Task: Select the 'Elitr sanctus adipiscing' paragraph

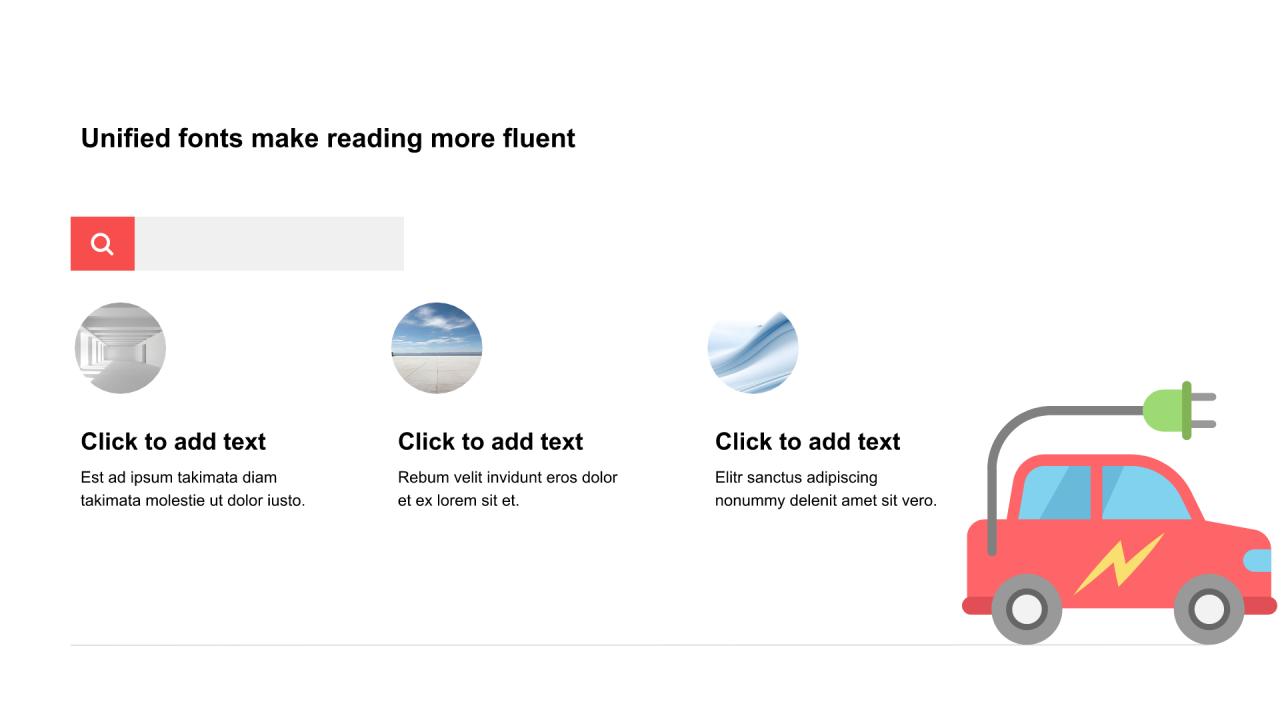Action: (x=826, y=489)
